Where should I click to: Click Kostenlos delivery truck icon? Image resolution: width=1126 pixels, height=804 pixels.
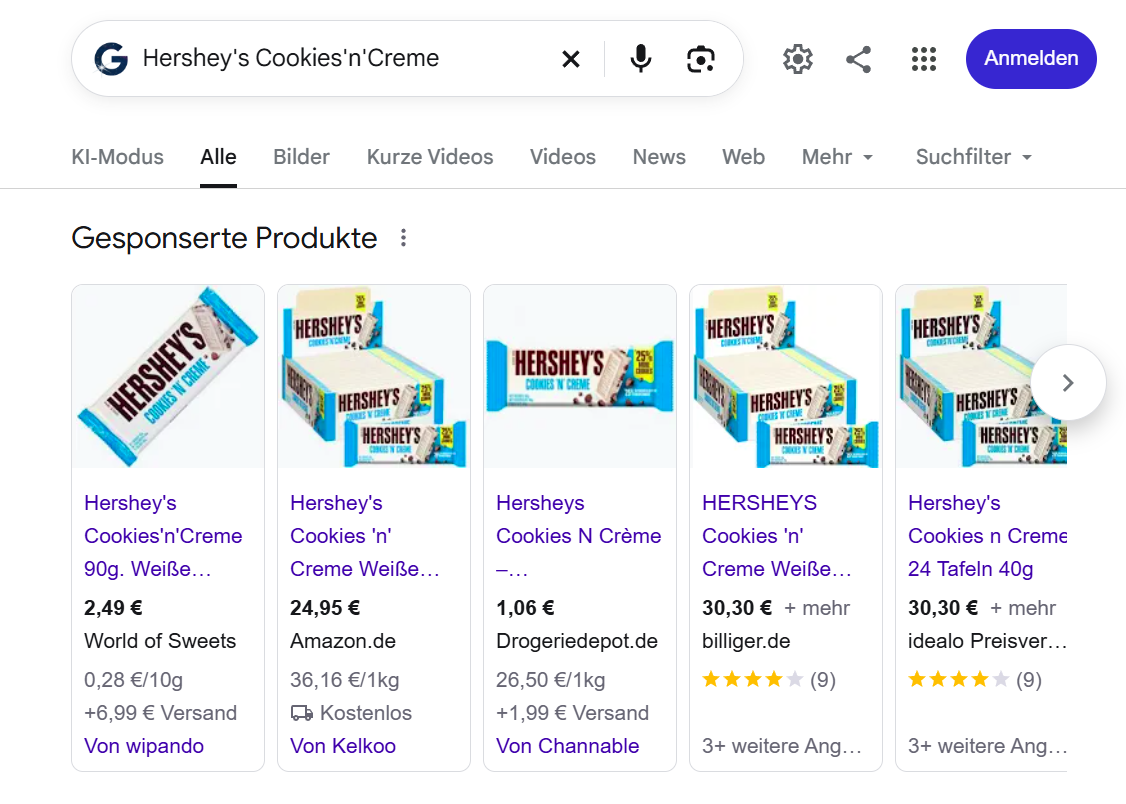coord(302,714)
